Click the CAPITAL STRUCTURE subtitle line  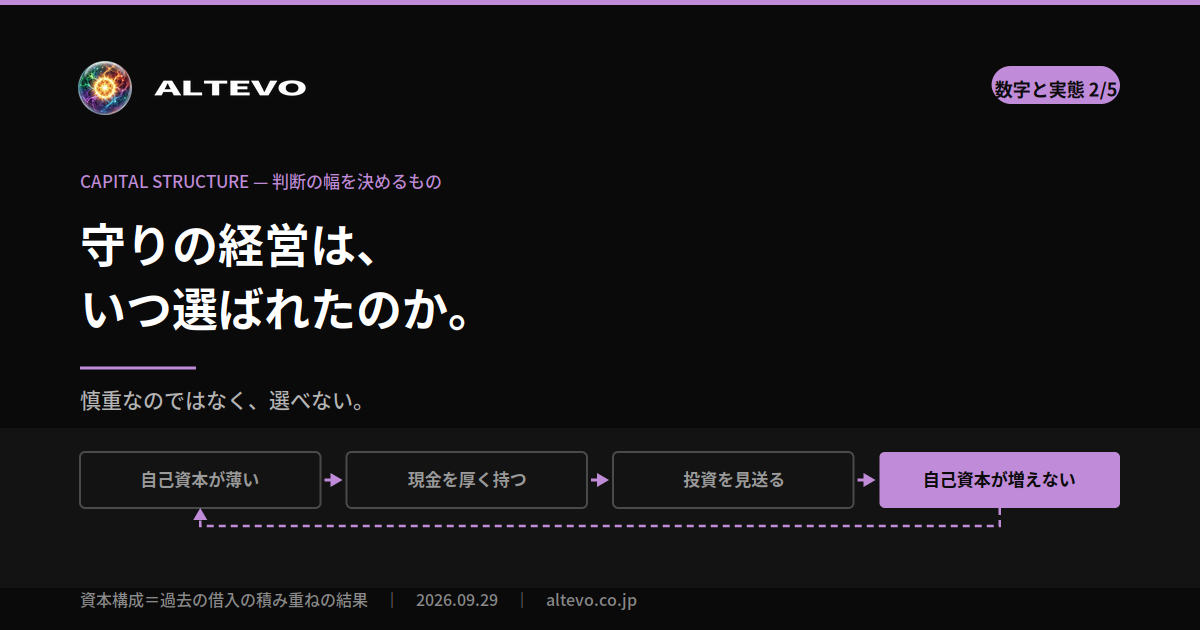pyautogui.click(x=261, y=182)
